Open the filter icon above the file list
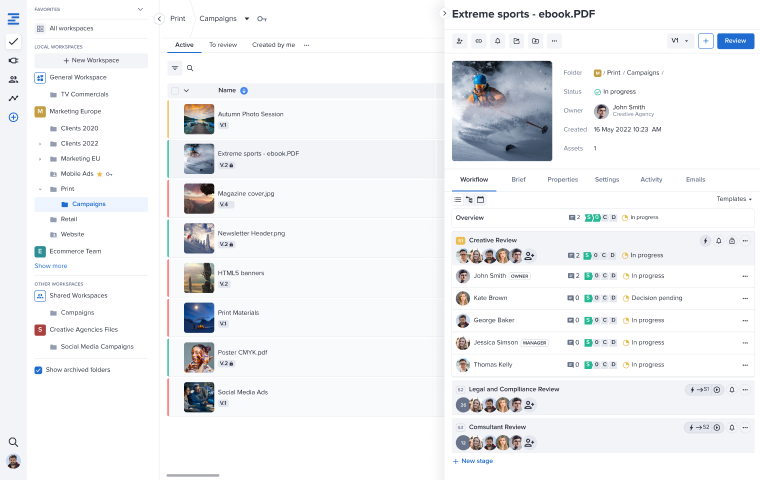The image size is (760, 480). (175, 68)
